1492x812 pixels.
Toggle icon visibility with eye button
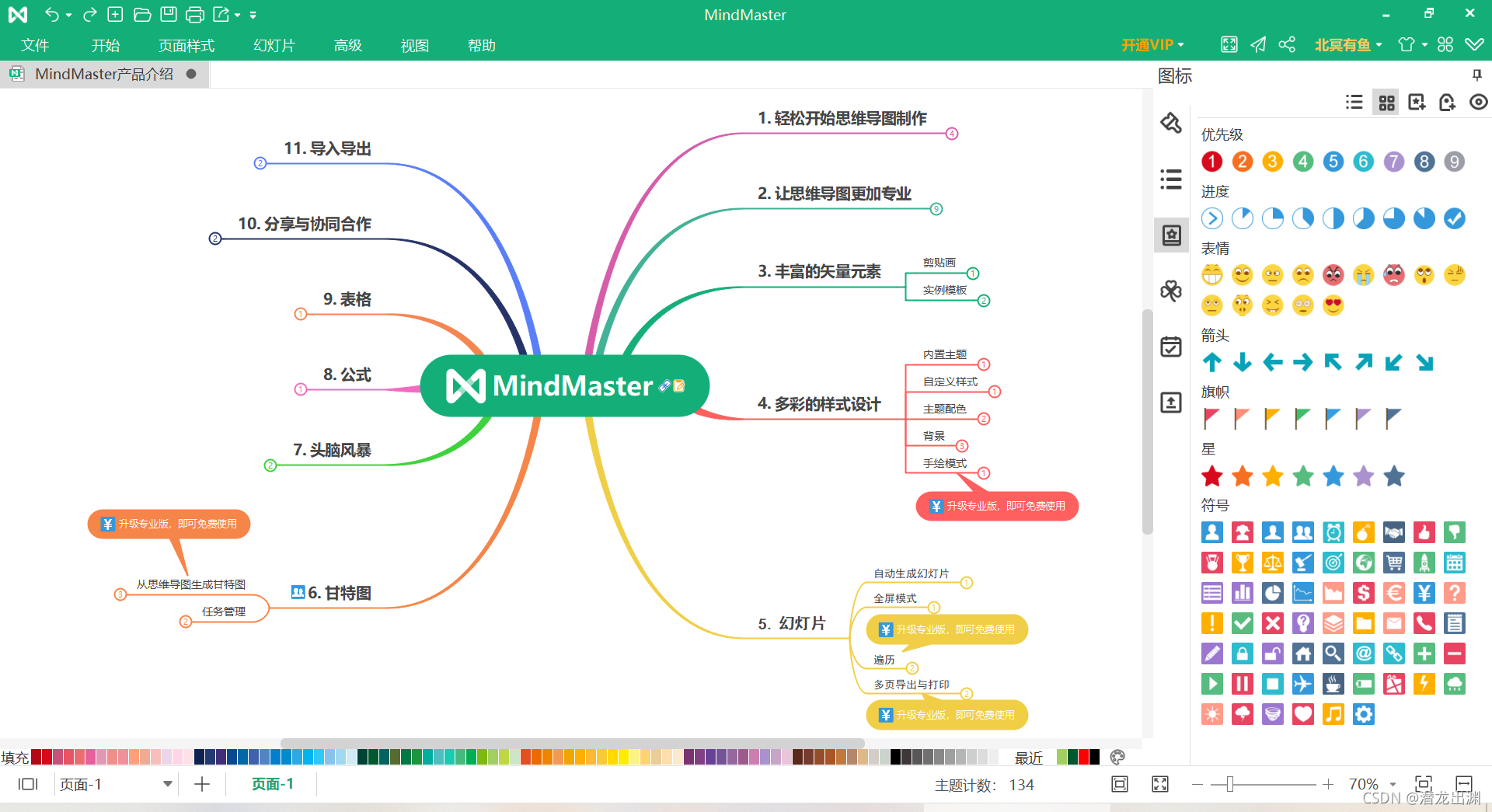click(1478, 103)
